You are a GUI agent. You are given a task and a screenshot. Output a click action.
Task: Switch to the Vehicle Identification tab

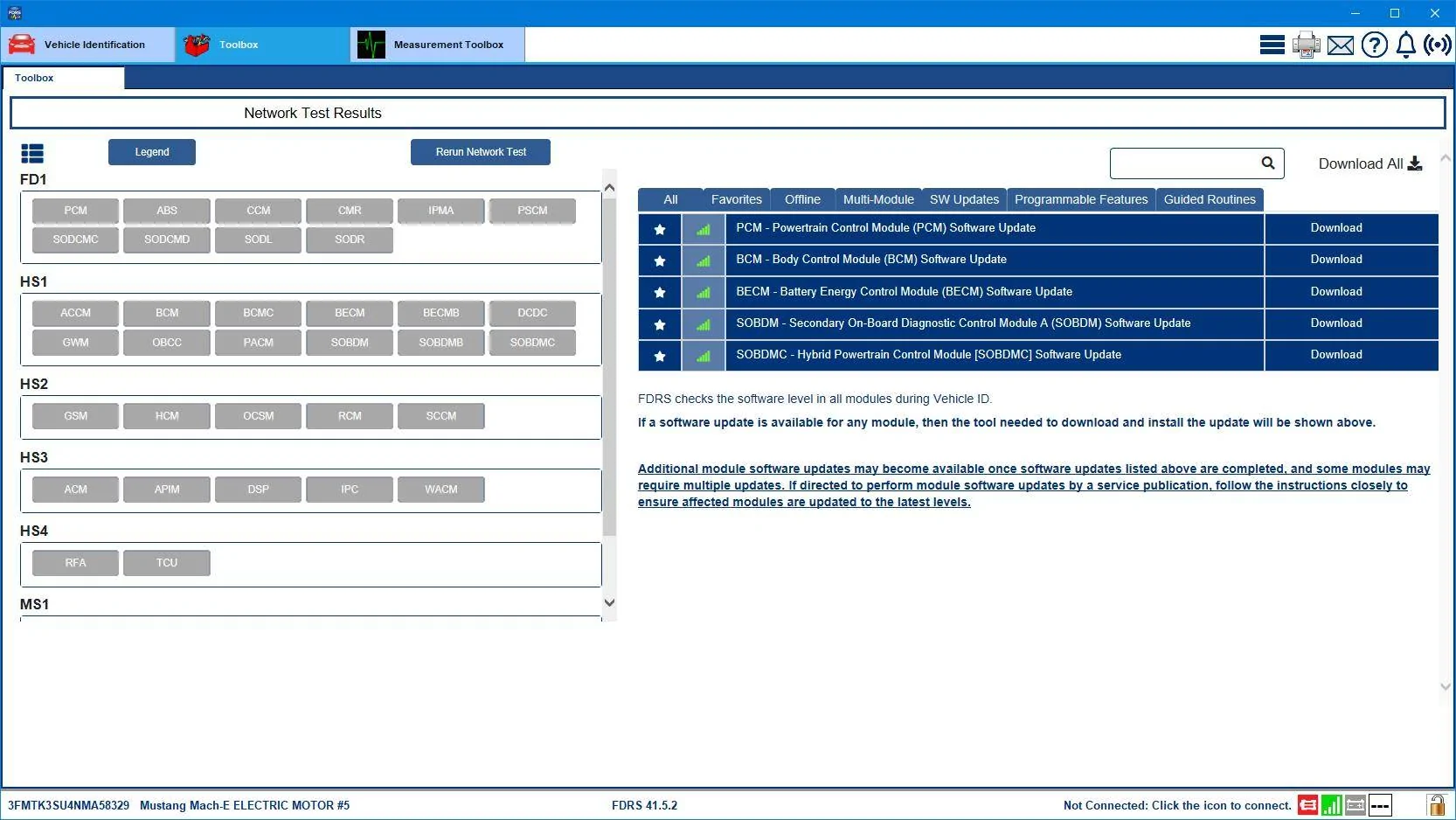click(87, 45)
